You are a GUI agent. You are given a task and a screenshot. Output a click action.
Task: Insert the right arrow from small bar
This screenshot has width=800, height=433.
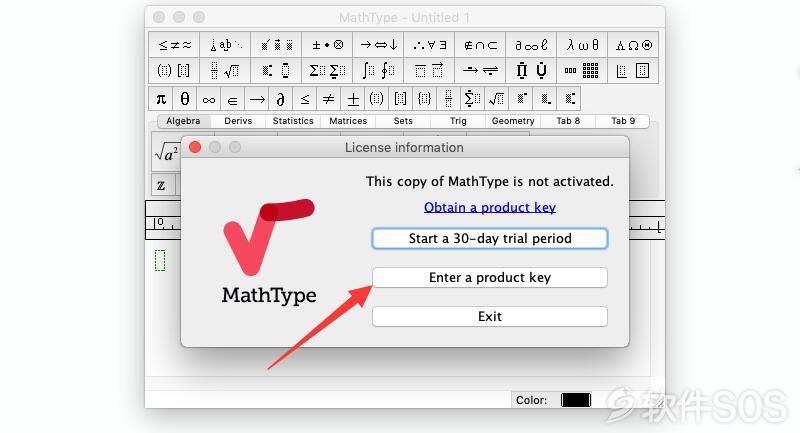click(257, 99)
